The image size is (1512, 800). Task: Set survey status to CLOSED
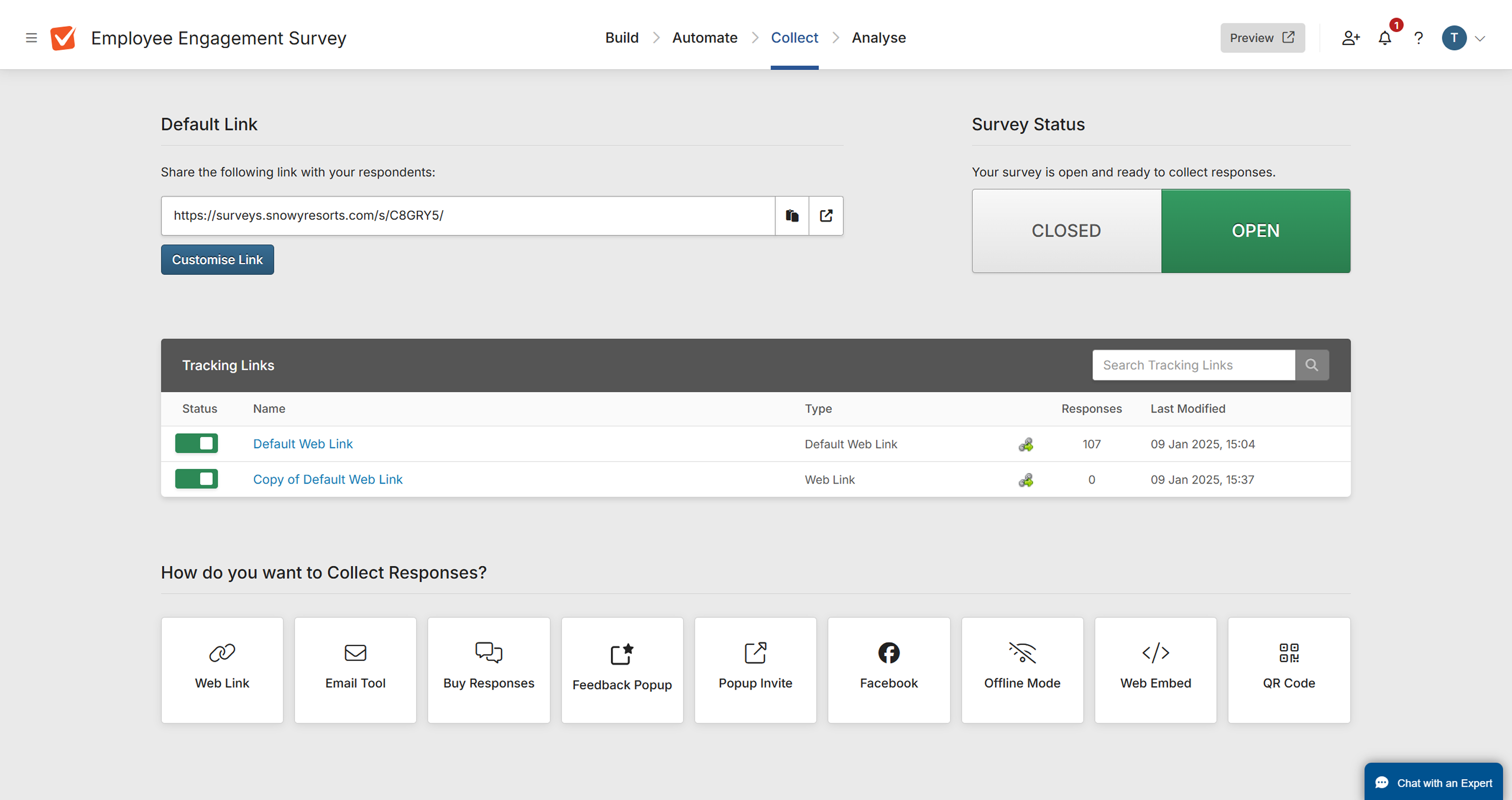1066,231
